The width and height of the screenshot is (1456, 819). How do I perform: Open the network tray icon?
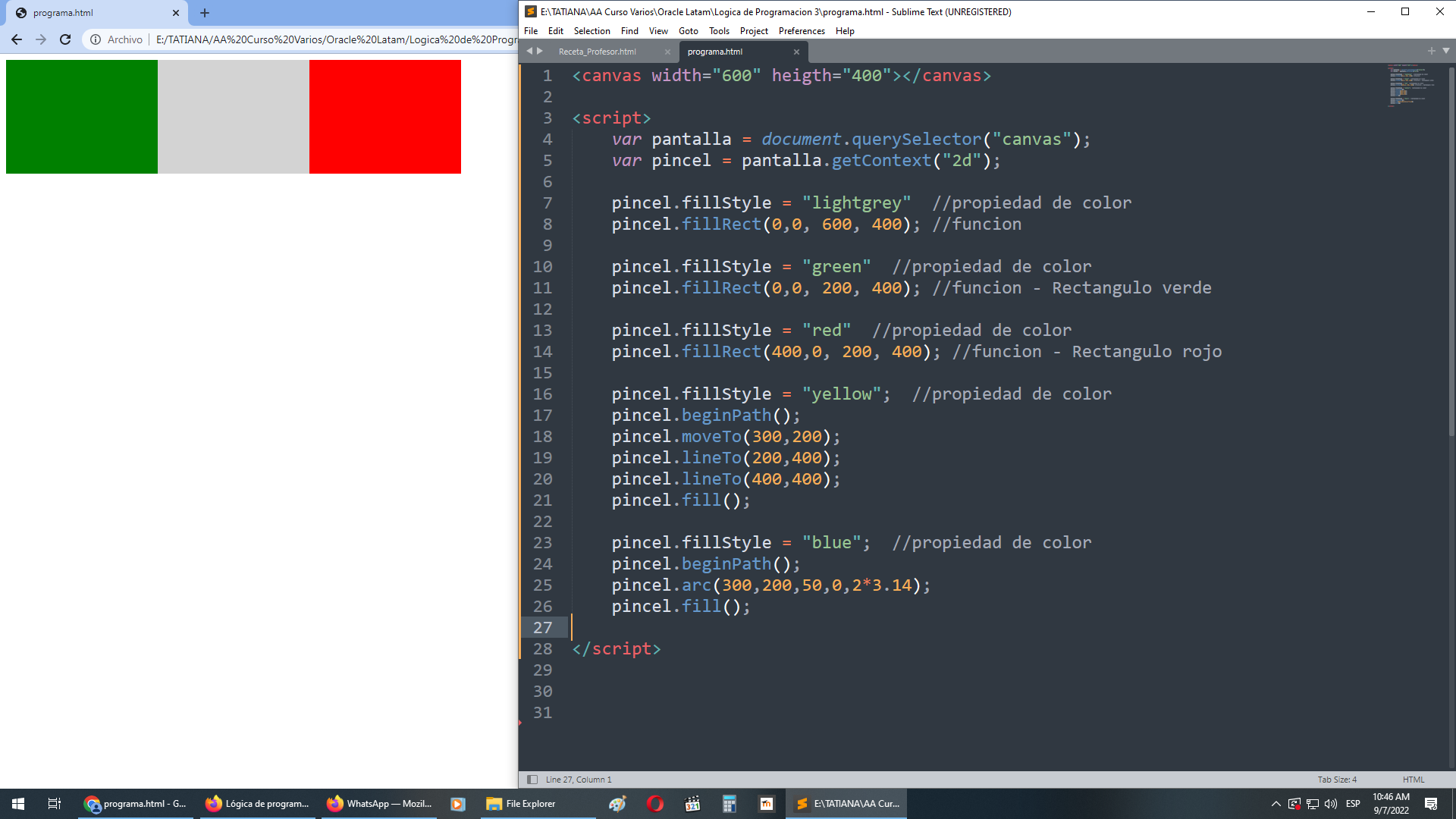click(x=1313, y=804)
